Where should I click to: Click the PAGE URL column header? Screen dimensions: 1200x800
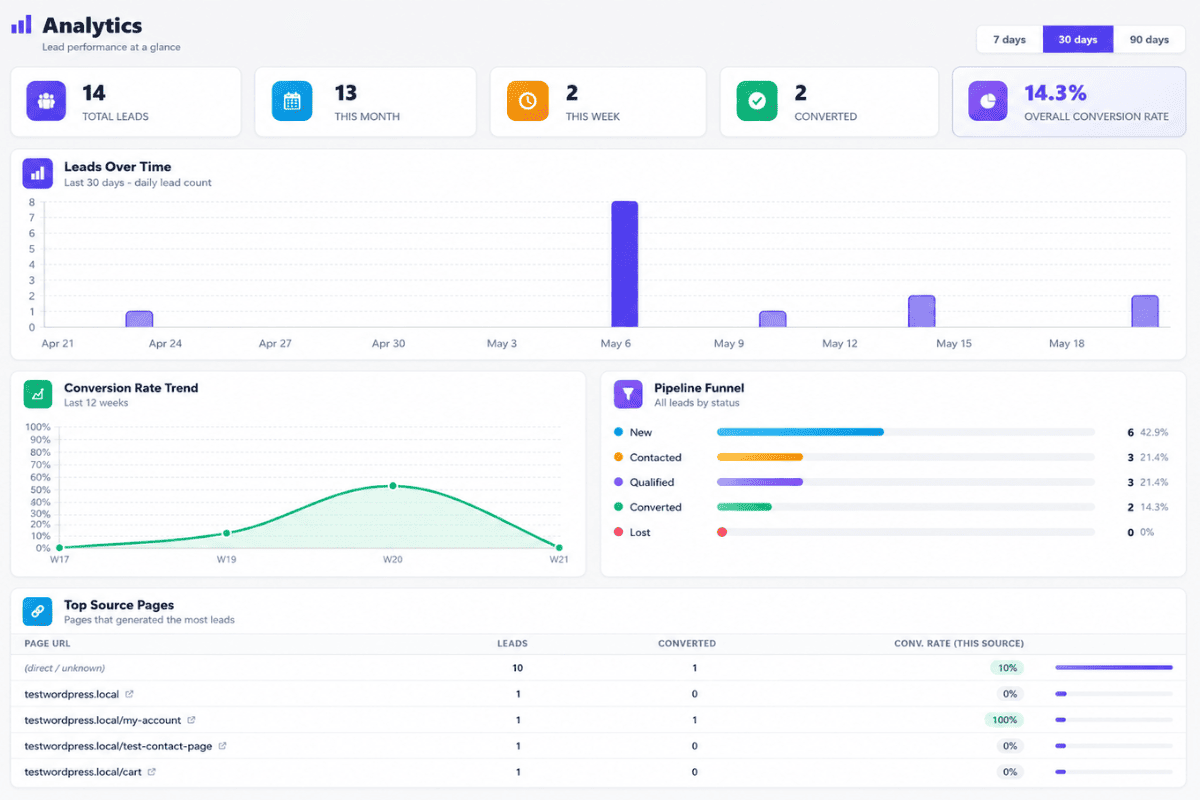(46, 643)
